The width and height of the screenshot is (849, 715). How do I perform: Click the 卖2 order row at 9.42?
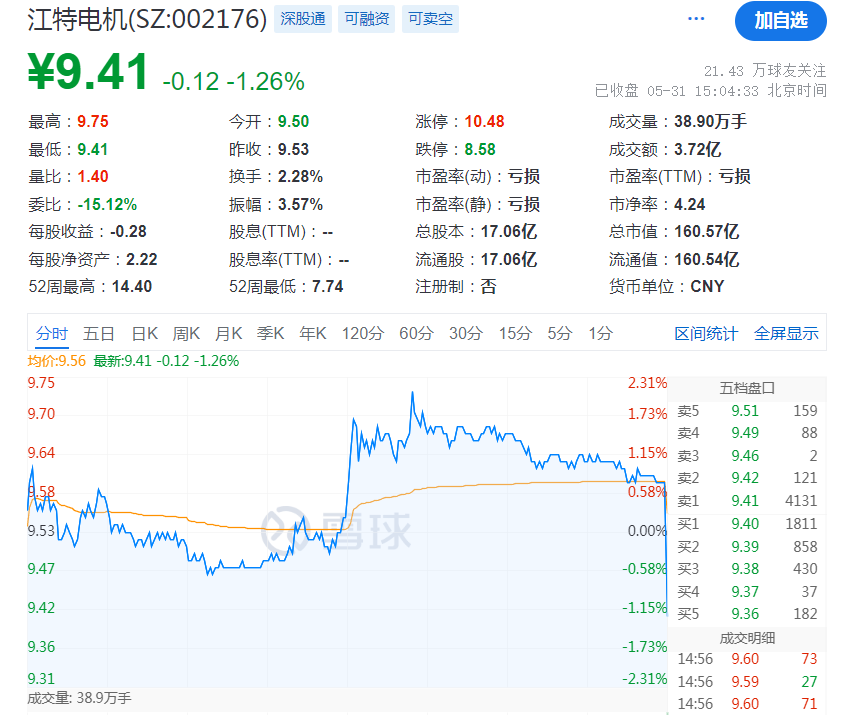click(x=747, y=478)
